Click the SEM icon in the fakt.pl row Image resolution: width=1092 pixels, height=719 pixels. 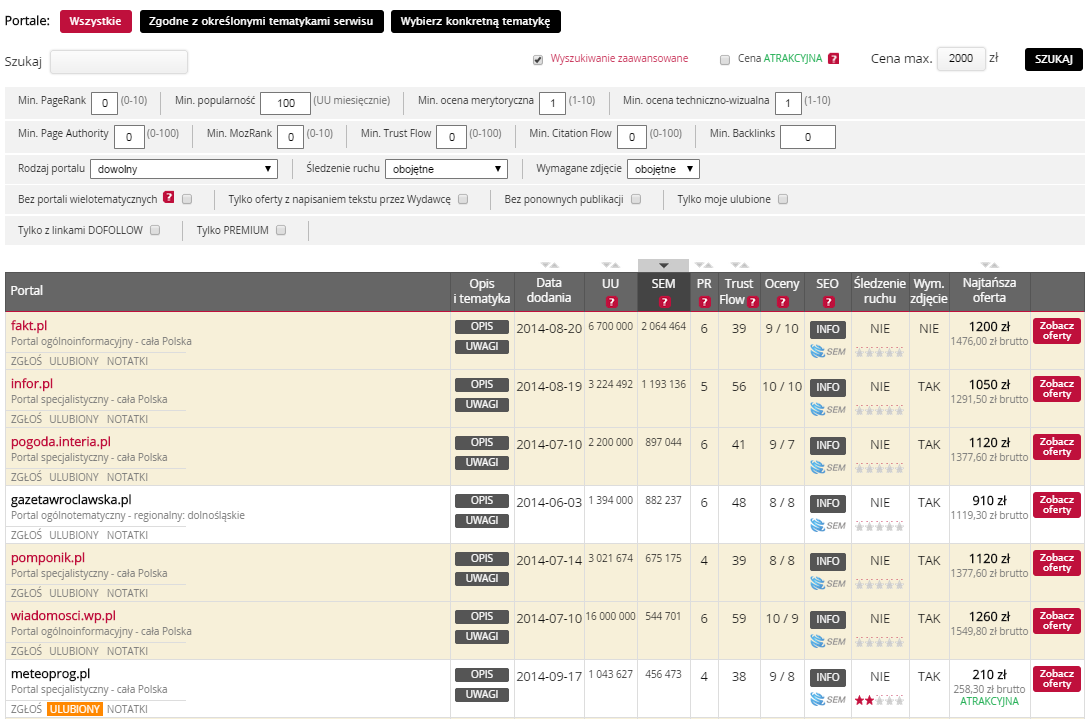[827, 351]
